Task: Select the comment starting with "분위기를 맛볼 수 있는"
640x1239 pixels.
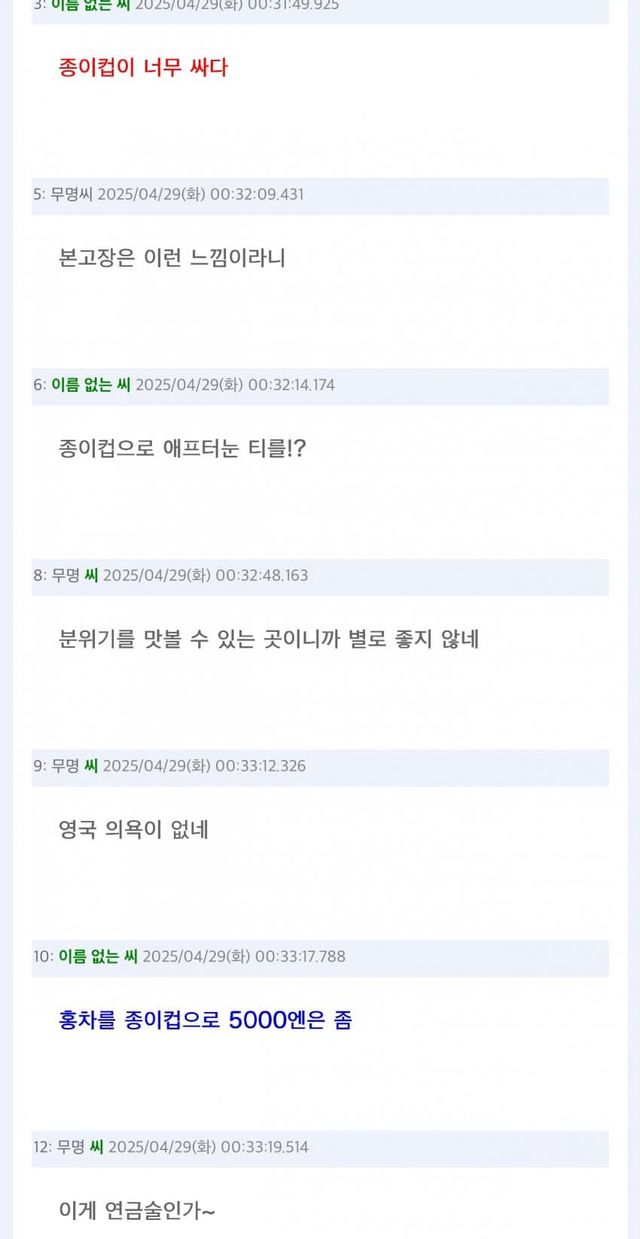Action: [x=269, y=639]
